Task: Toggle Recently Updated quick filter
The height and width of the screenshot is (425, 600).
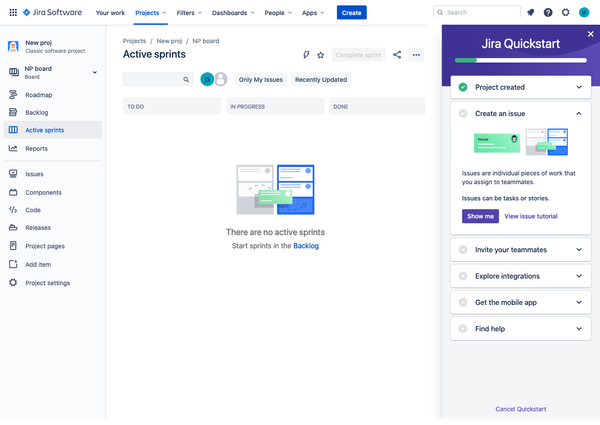Action: [321, 80]
